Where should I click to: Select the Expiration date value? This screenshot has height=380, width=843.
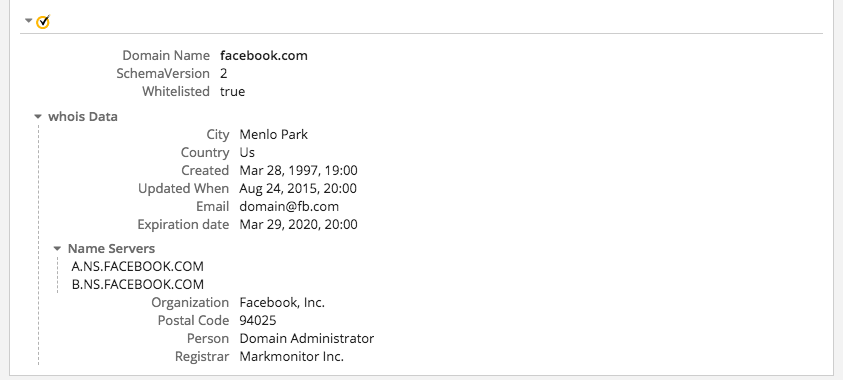point(298,224)
